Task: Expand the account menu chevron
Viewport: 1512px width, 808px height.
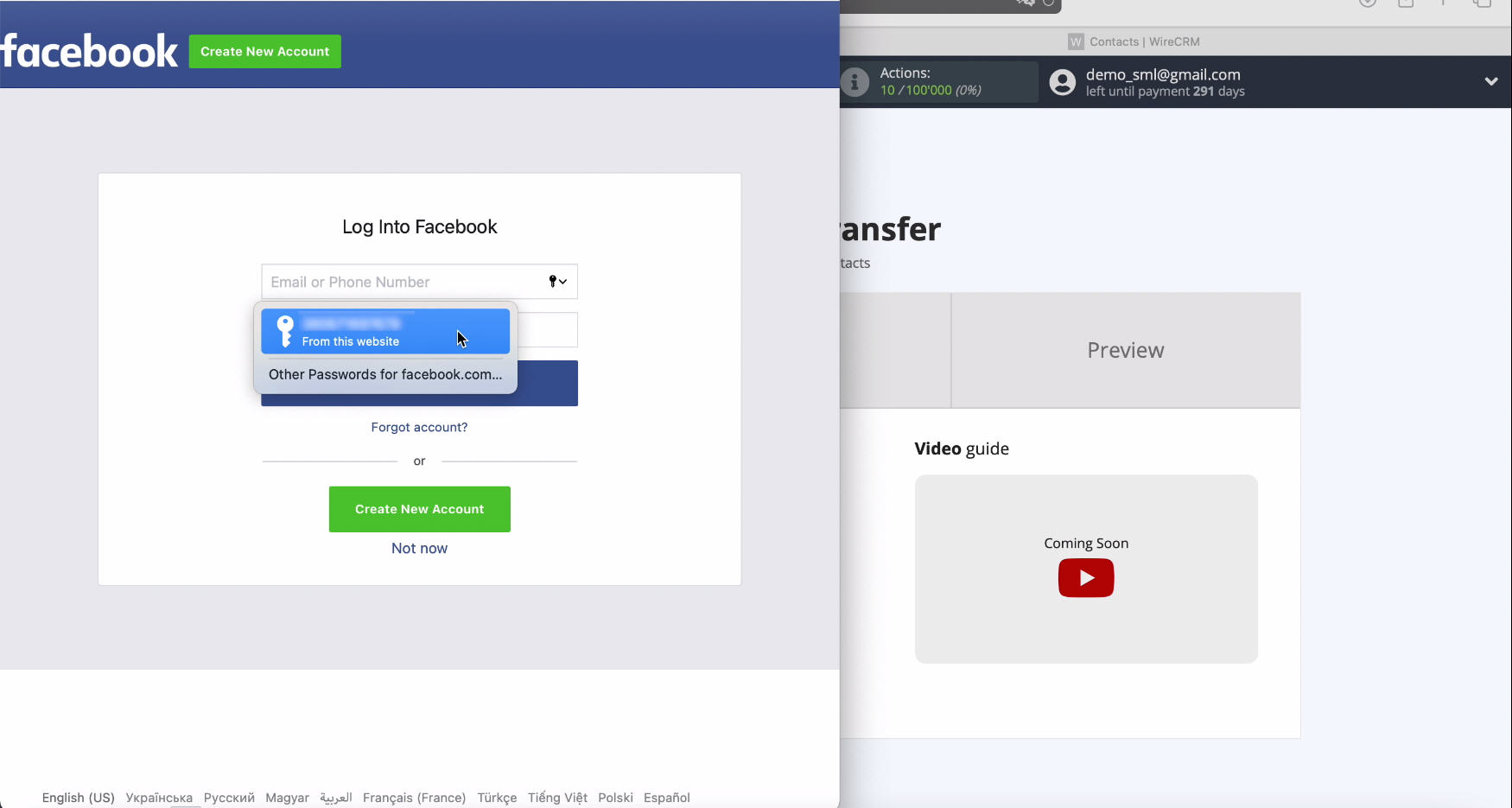Action: click(1491, 81)
